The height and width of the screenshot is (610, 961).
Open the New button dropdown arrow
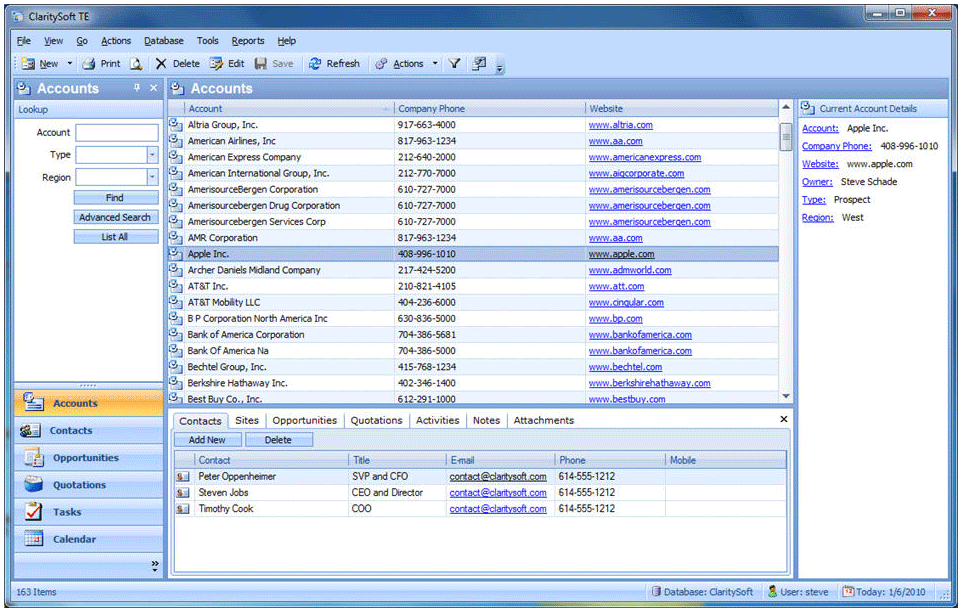70,63
